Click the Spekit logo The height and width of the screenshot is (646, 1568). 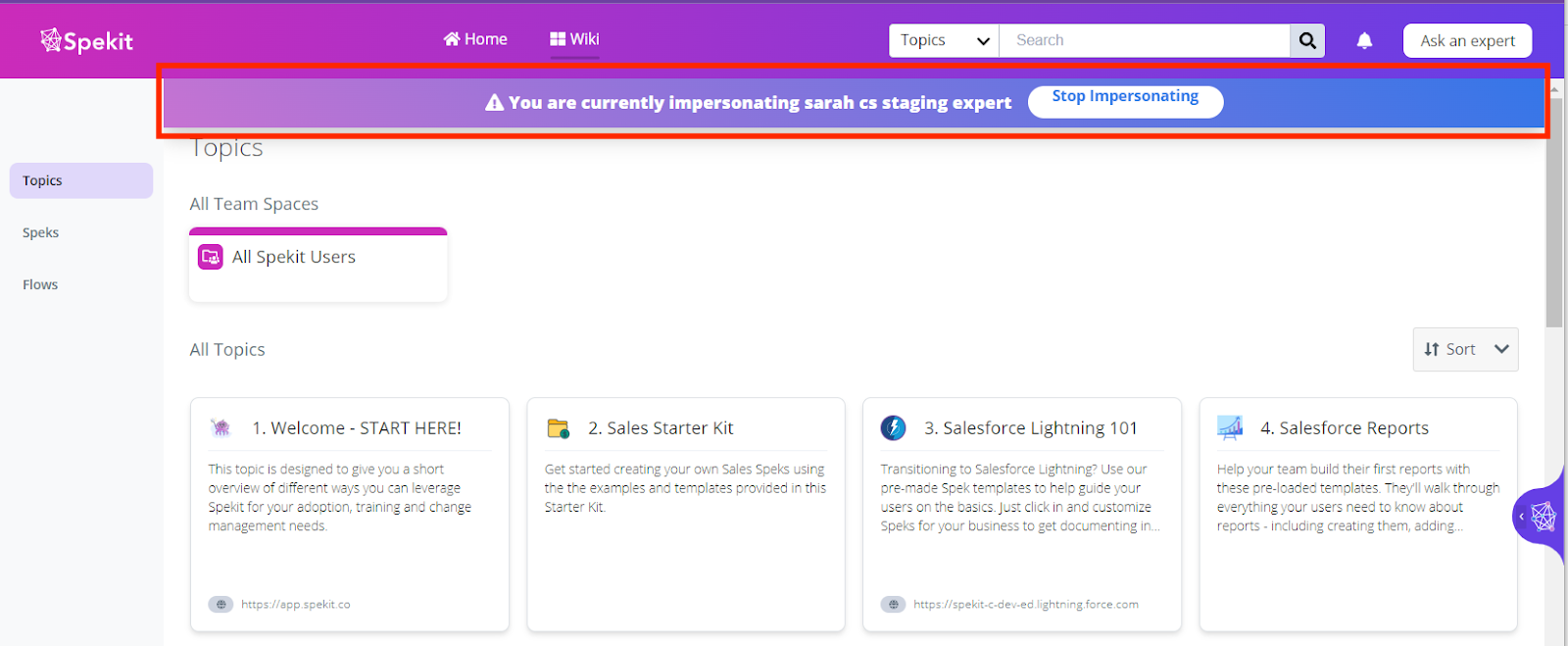click(86, 40)
